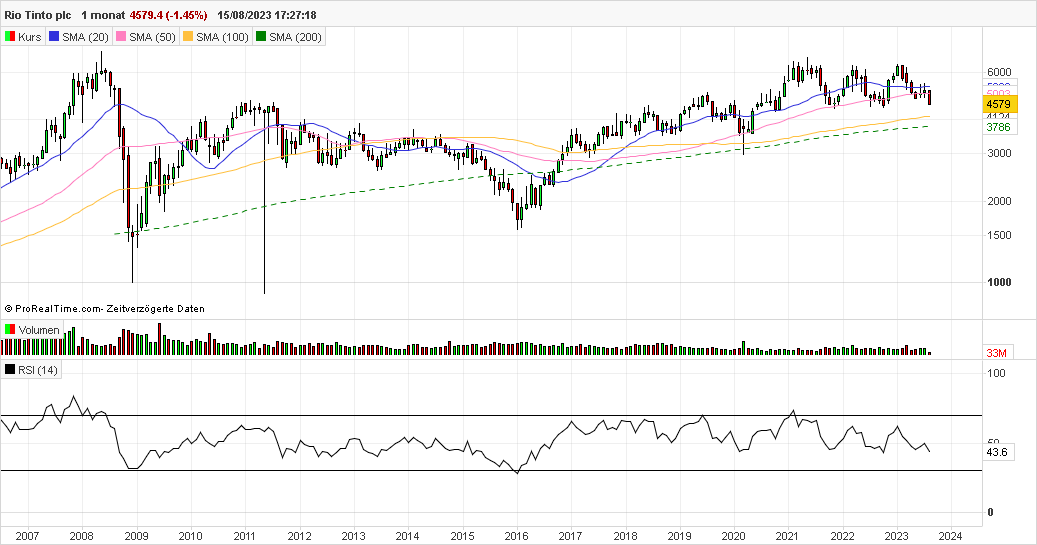
Task: Click the Volumen red-green legend icon
Action: 10,330
